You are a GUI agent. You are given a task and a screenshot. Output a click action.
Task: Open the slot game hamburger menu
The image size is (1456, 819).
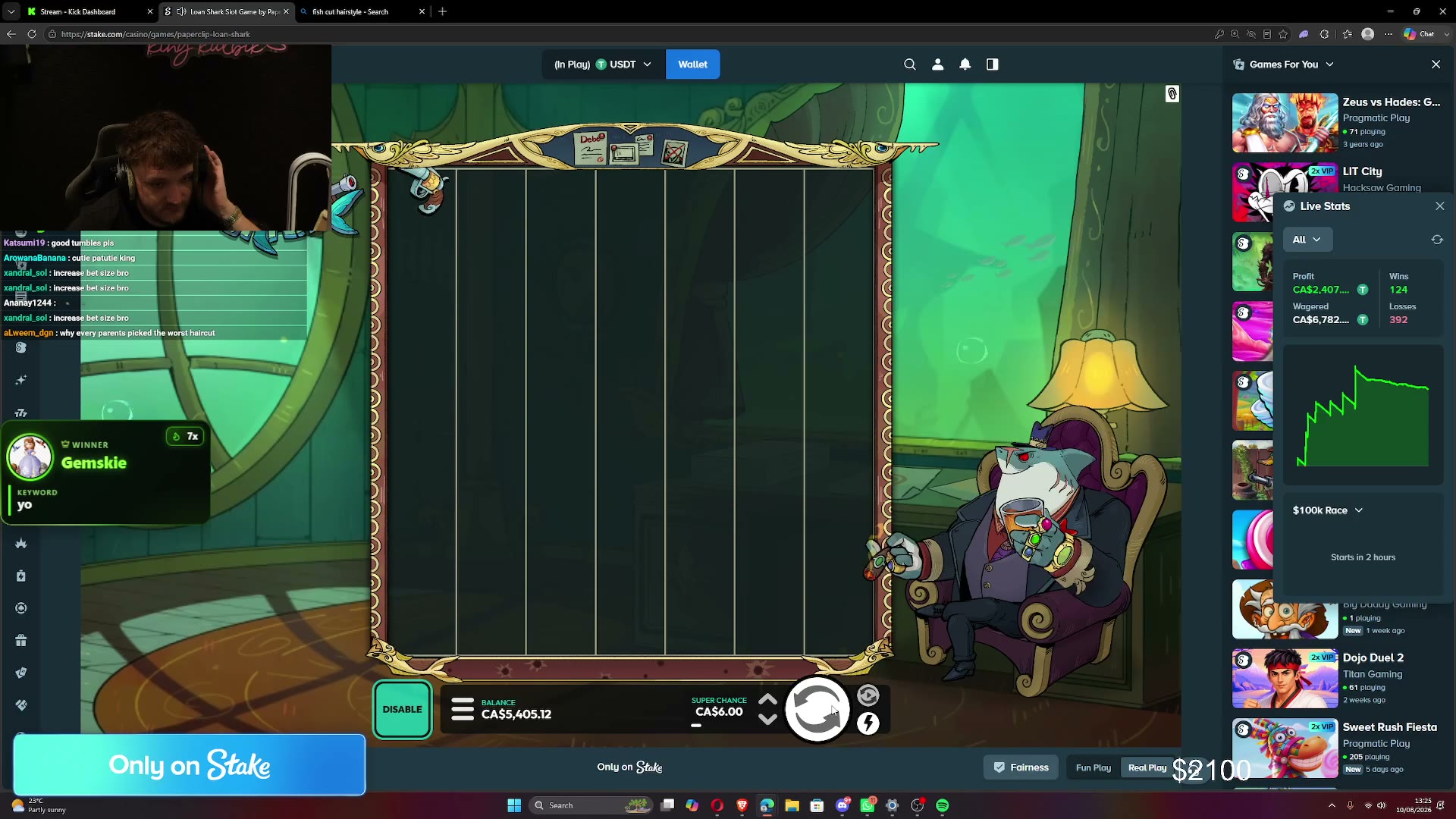coord(463,709)
